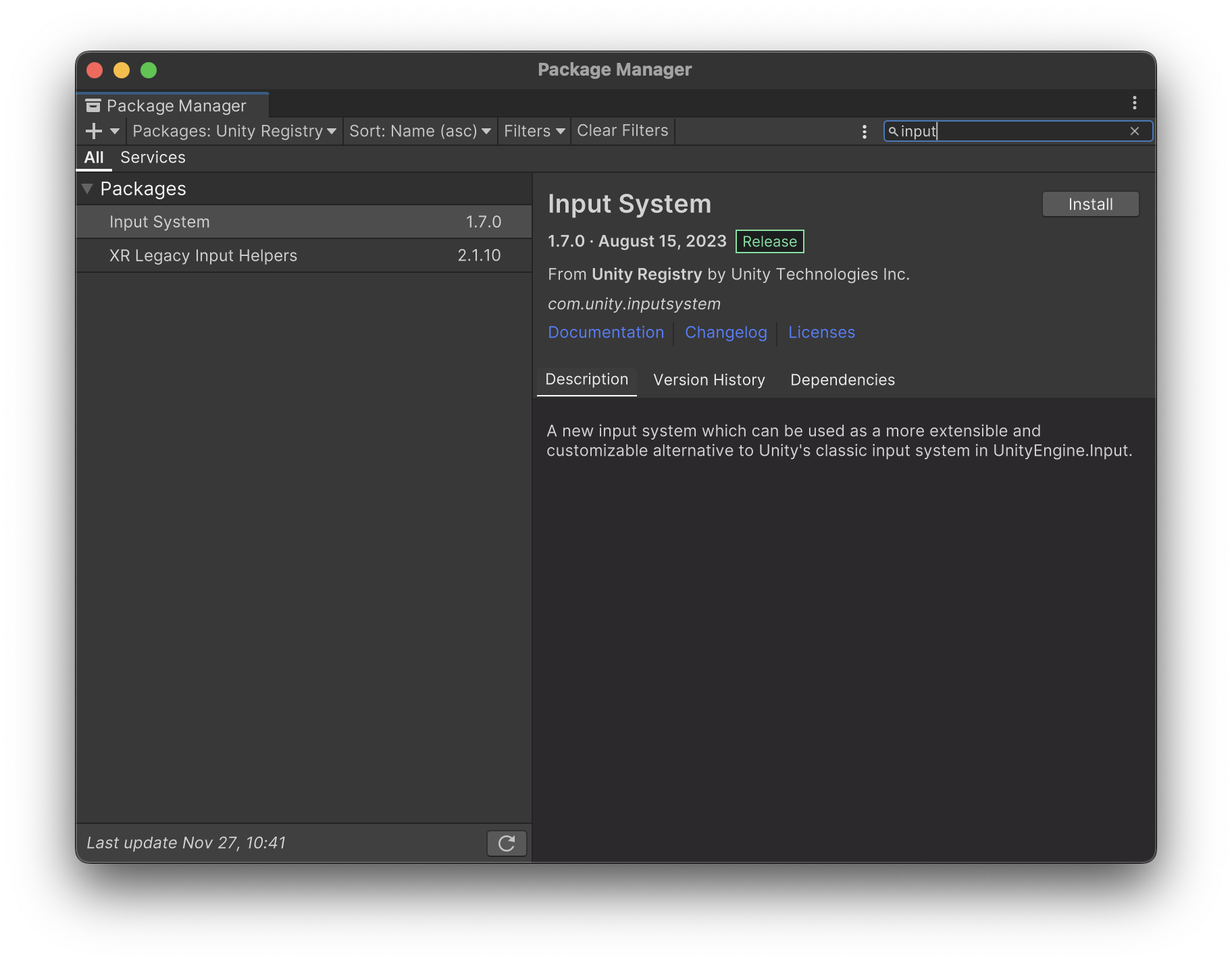Click the Input System title heading
The width and height of the screenshot is (1232, 963).
click(x=630, y=204)
